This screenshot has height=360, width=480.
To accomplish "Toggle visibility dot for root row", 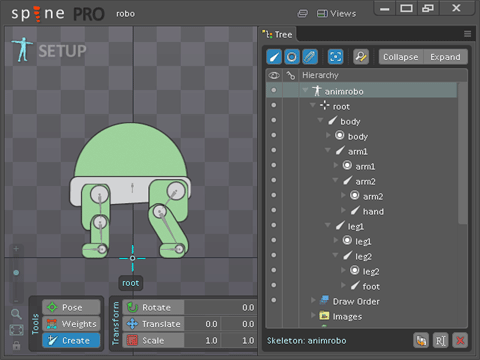I will click(274, 105).
